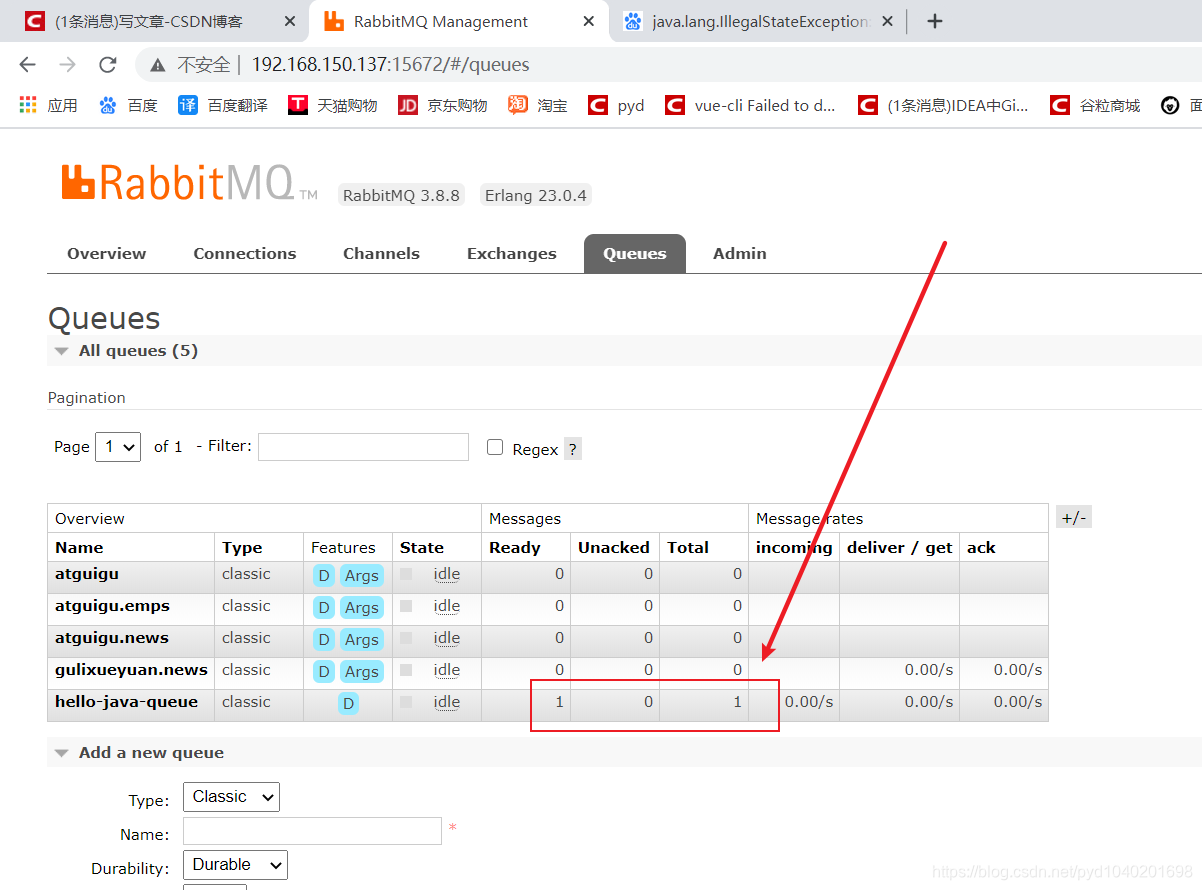Open the atguigu.news queue link

112,638
